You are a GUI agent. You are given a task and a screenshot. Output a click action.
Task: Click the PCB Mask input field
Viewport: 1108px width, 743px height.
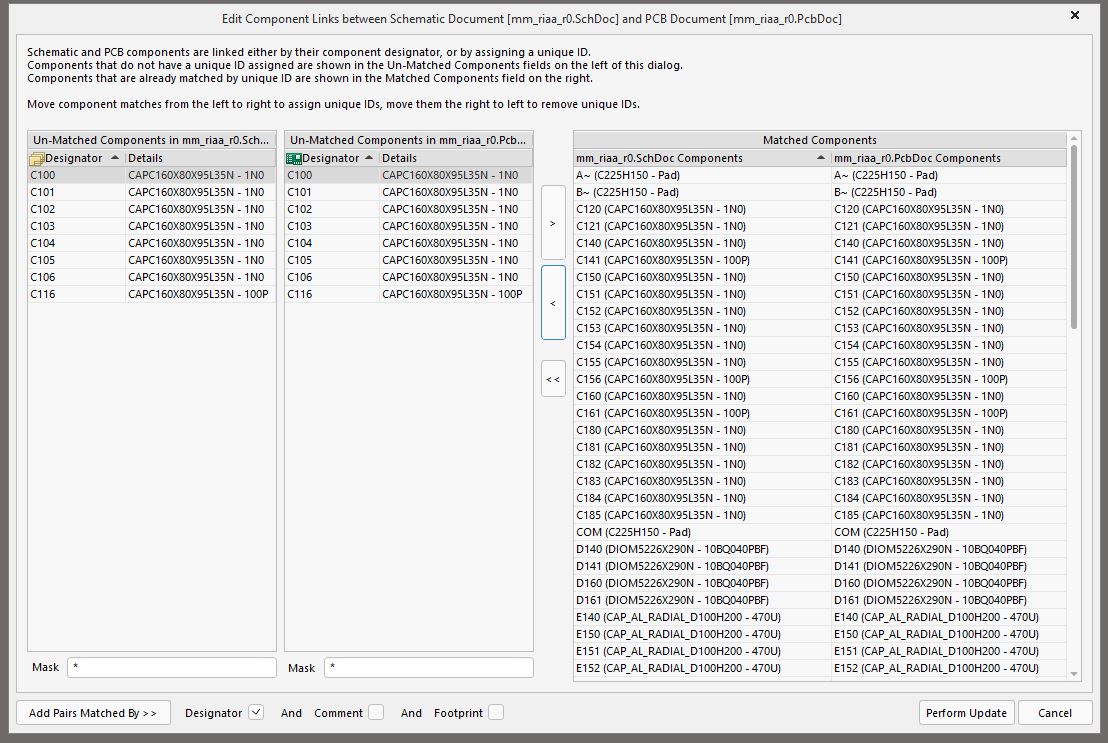[428, 667]
